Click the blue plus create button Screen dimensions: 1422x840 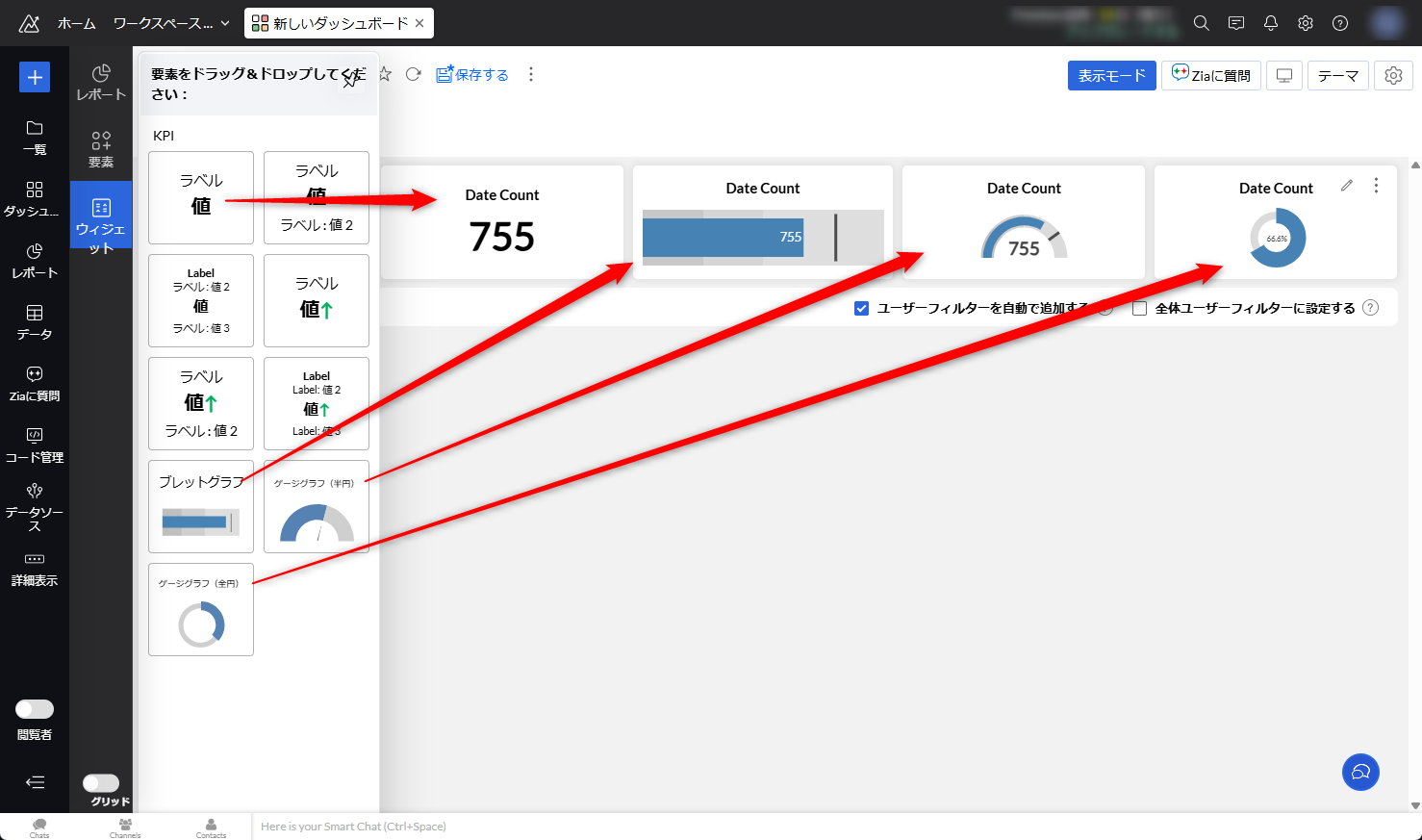35,77
